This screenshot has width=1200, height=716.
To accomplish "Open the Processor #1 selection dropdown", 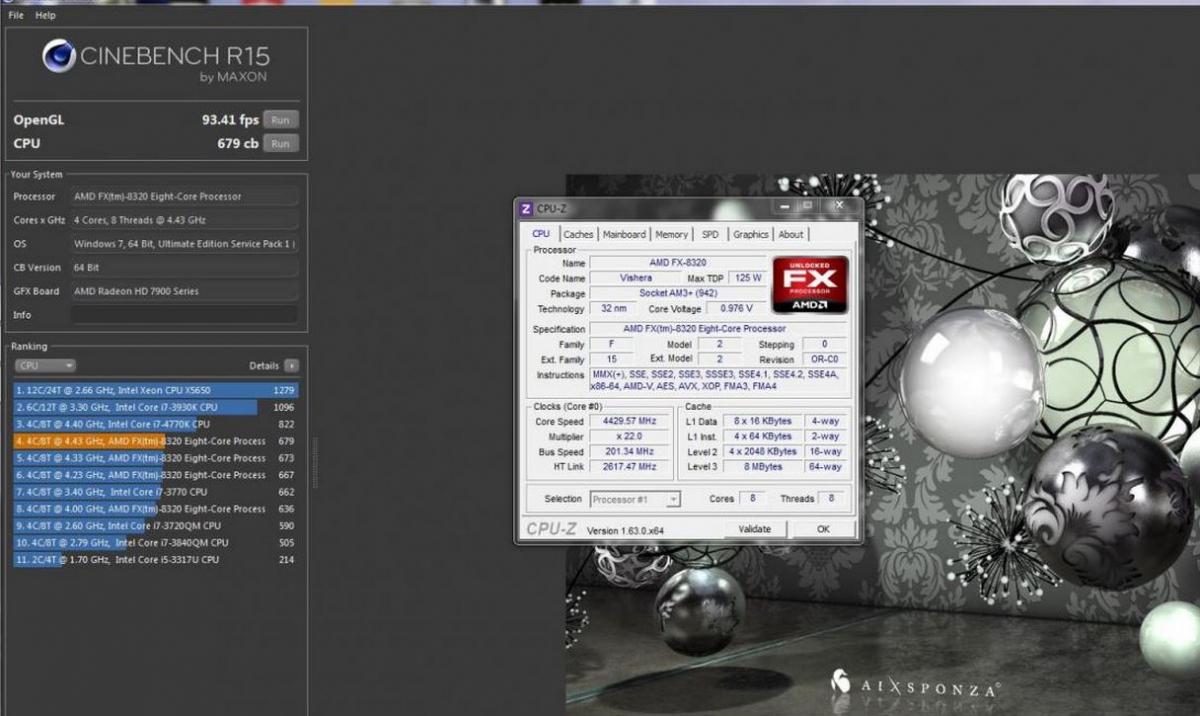I will [x=635, y=499].
